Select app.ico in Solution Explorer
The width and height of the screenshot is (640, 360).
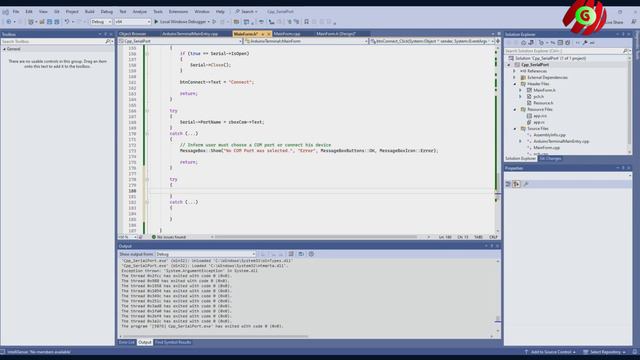[x=540, y=116]
